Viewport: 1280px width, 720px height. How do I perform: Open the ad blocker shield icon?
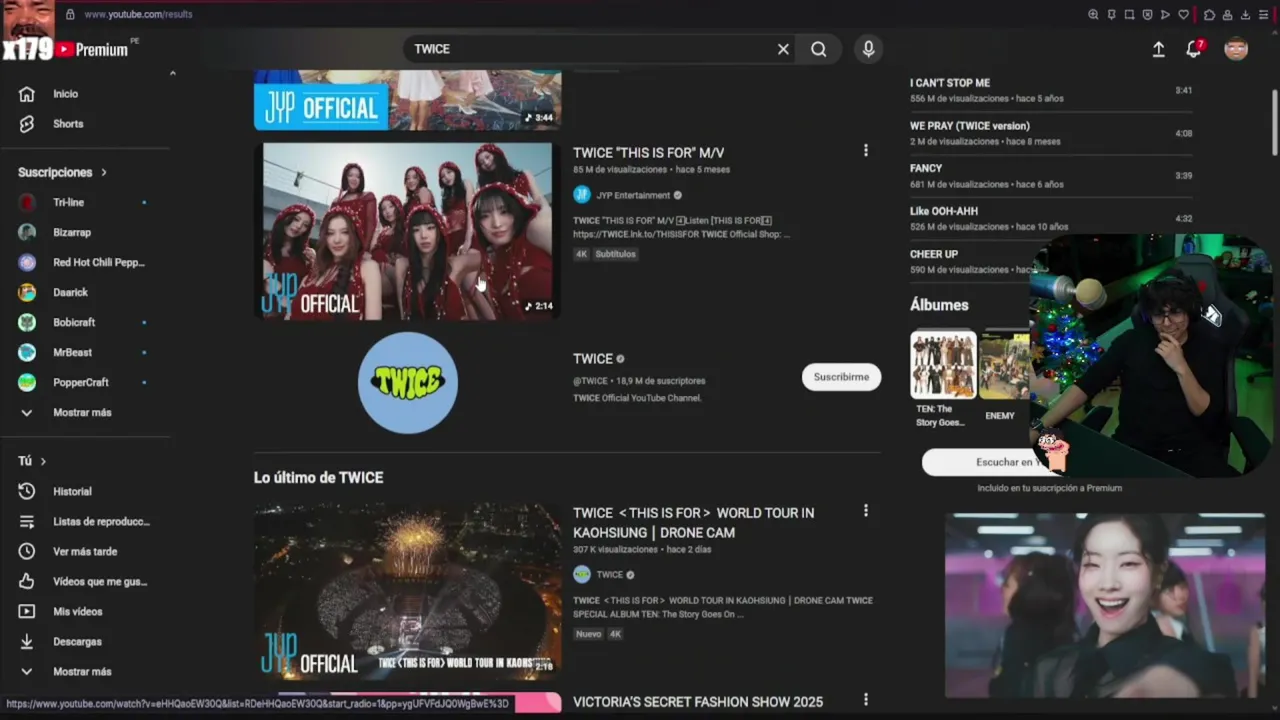pyautogui.click(x=1147, y=15)
